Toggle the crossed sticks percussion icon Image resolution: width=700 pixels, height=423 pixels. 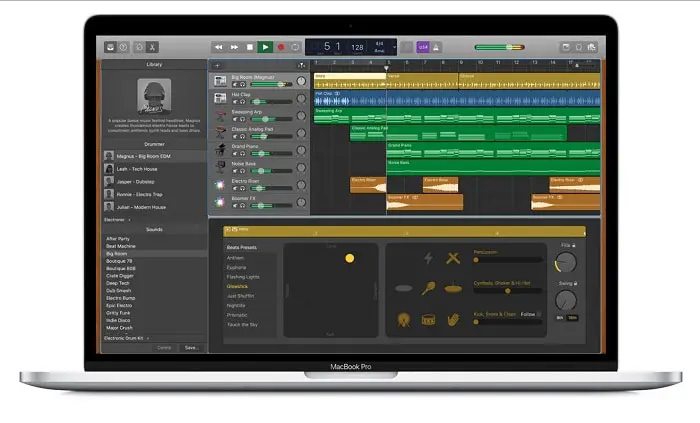coord(453,258)
